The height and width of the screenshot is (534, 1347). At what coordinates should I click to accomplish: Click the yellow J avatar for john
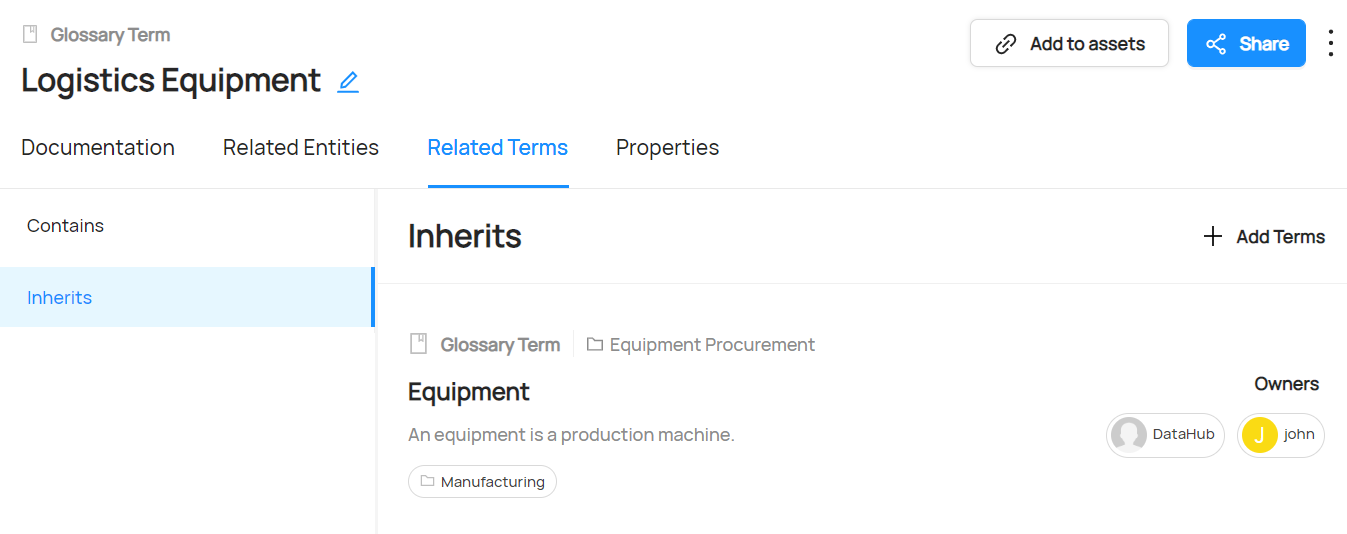[1259, 435]
